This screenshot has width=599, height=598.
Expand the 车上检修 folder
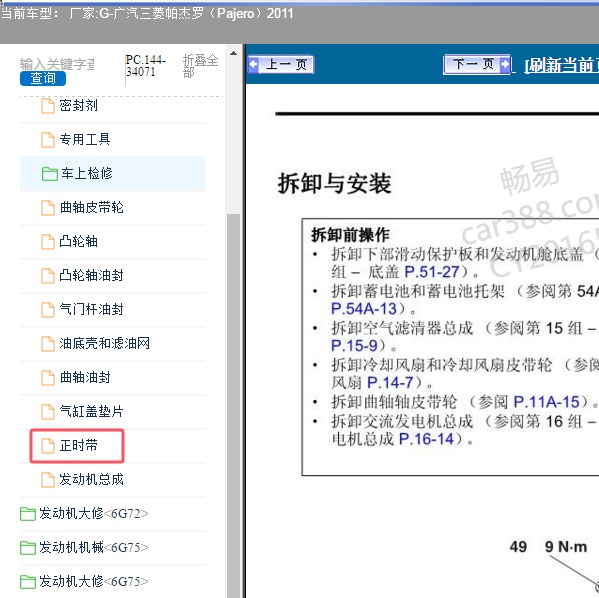click(x=87, y=173)
